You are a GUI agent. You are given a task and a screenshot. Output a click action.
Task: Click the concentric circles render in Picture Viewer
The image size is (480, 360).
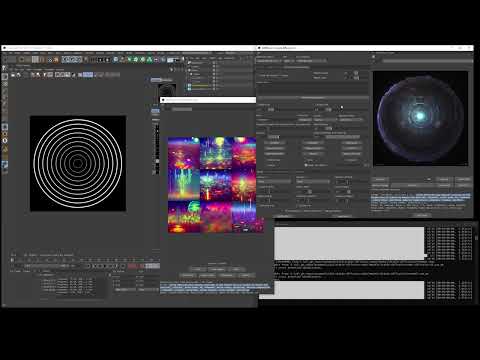coord(78,163)
